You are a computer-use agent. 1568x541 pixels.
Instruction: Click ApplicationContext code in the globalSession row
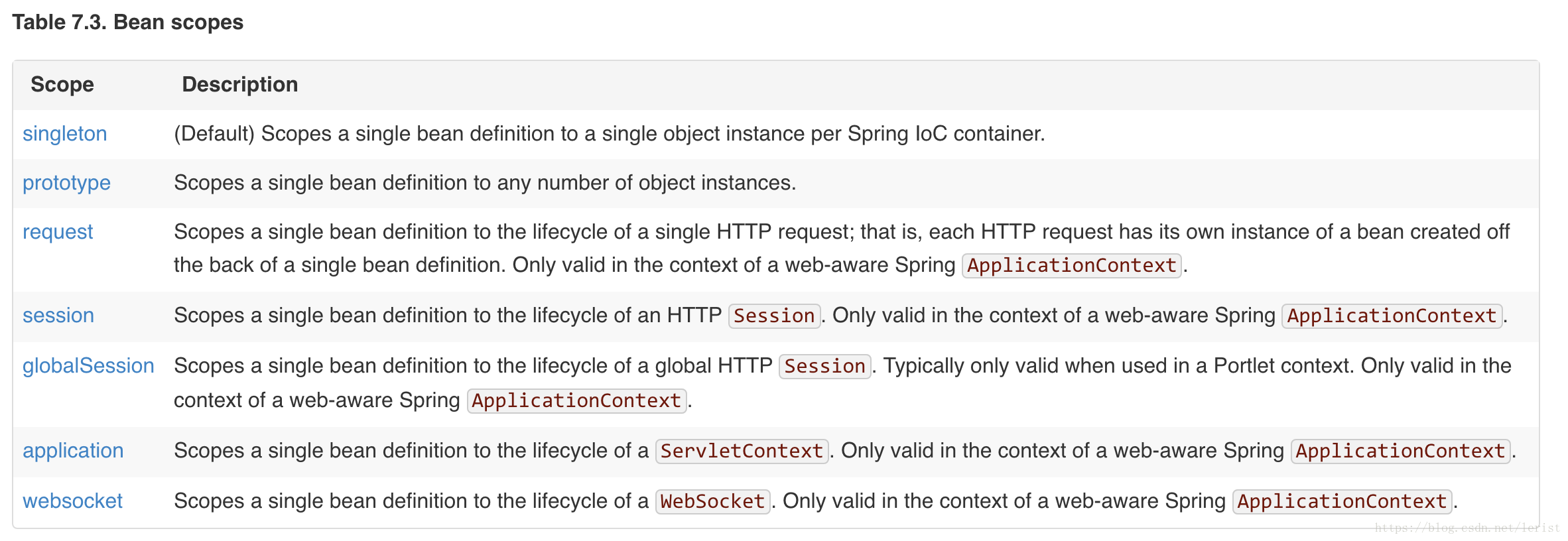[576, 401]
